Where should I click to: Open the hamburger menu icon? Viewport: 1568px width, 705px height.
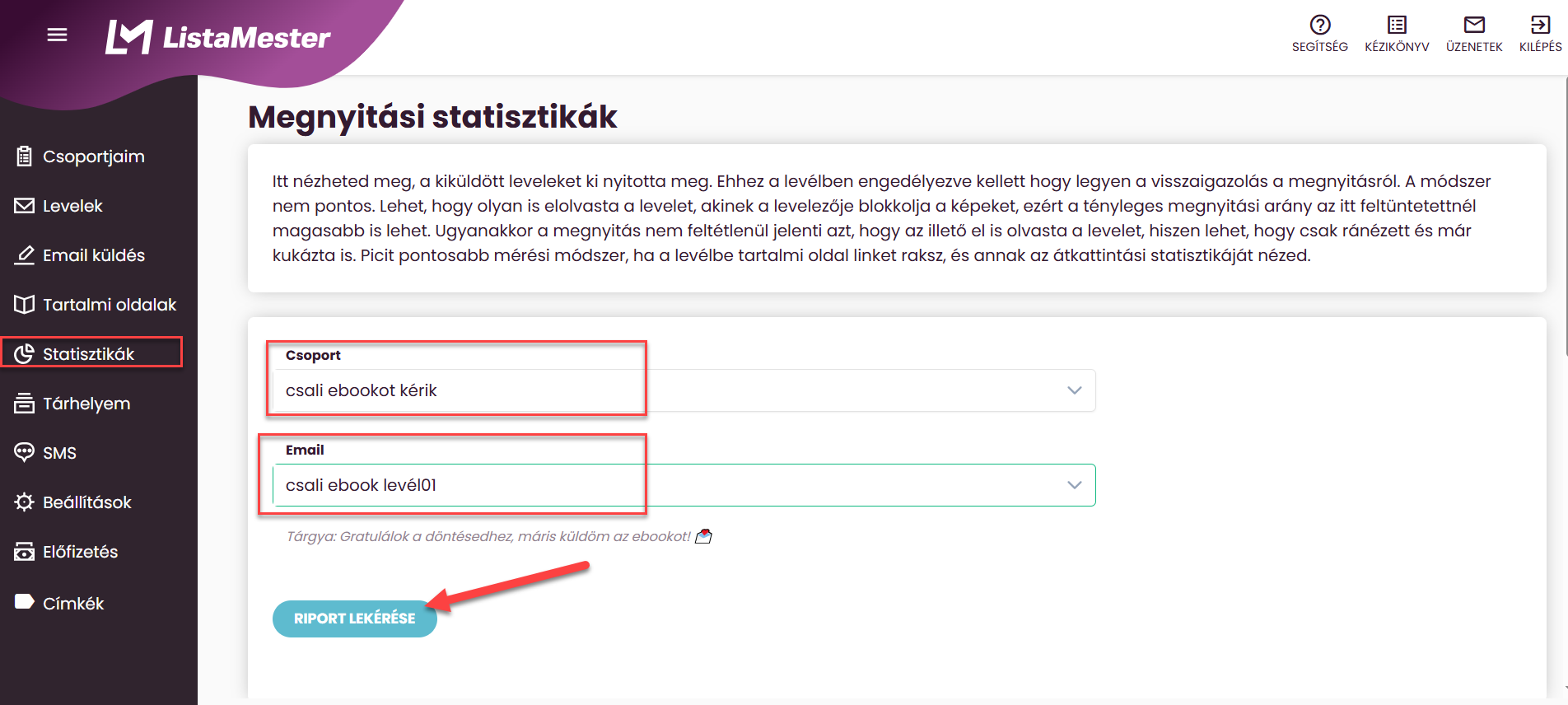pos(57,35)
